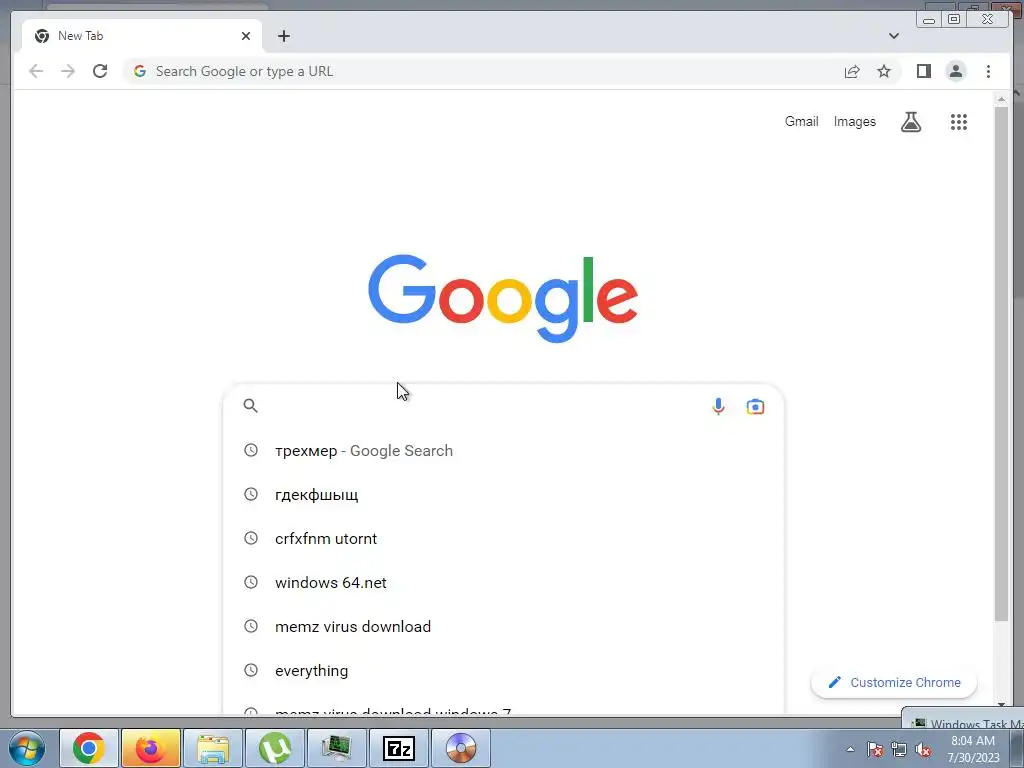Click the network tray icon
This screenshot has height=768, width=1024.
pyautogui.click(x=899, y=749)
